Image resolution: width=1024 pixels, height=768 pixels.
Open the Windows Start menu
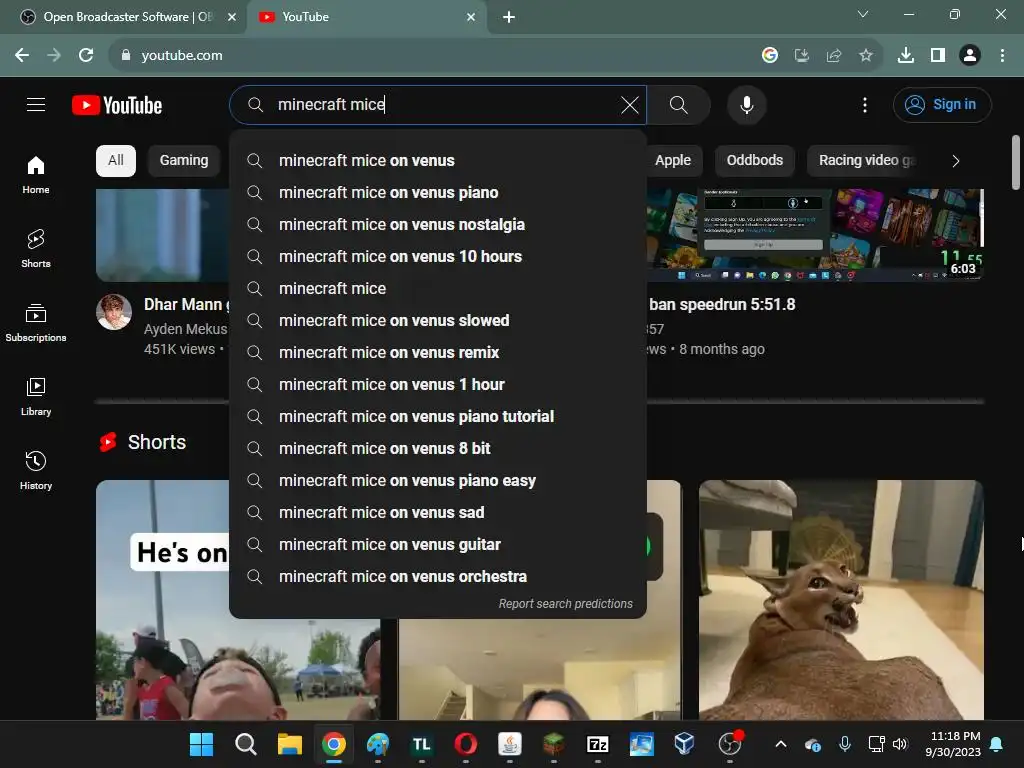[x=201, y=744]
